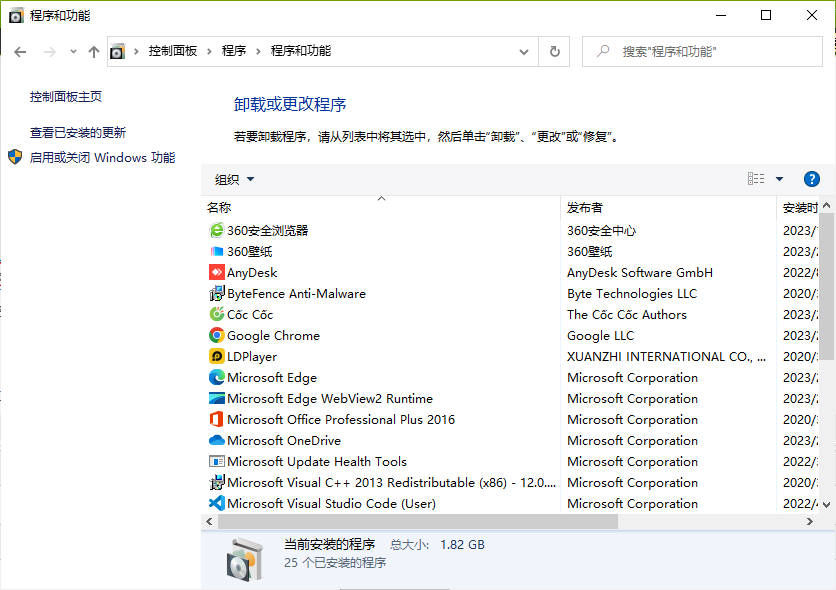Click the 25 个已安装的程序 status text
Screen dimensions: 836x590
tap(335, 562)
